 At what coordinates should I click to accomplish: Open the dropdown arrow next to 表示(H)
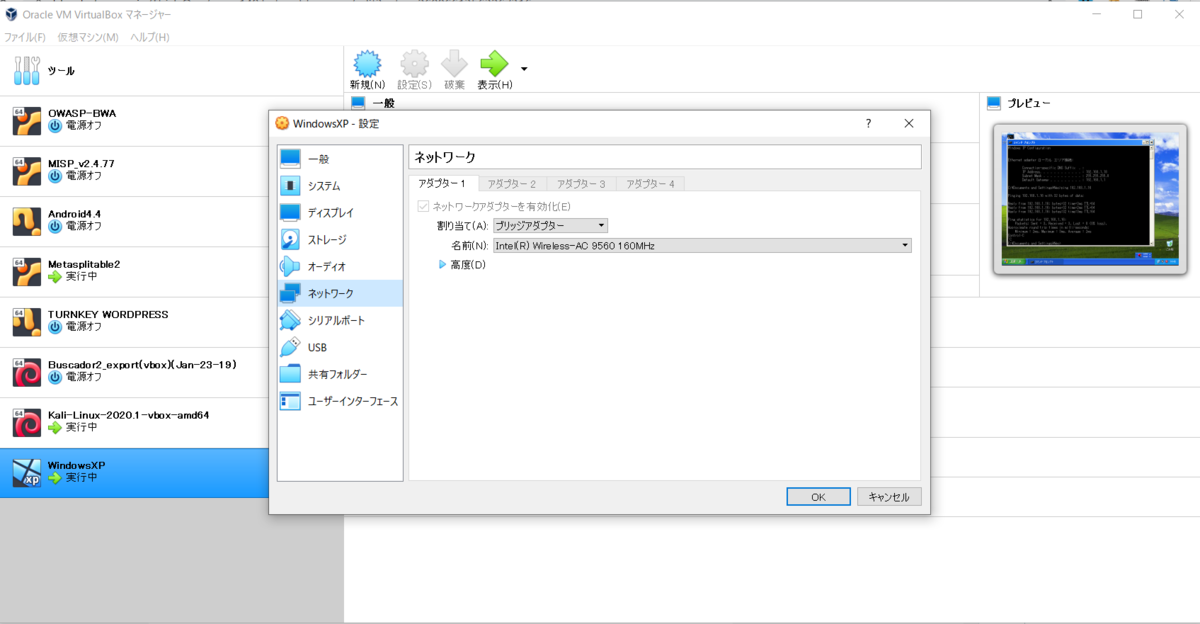[x=524, y=69]
